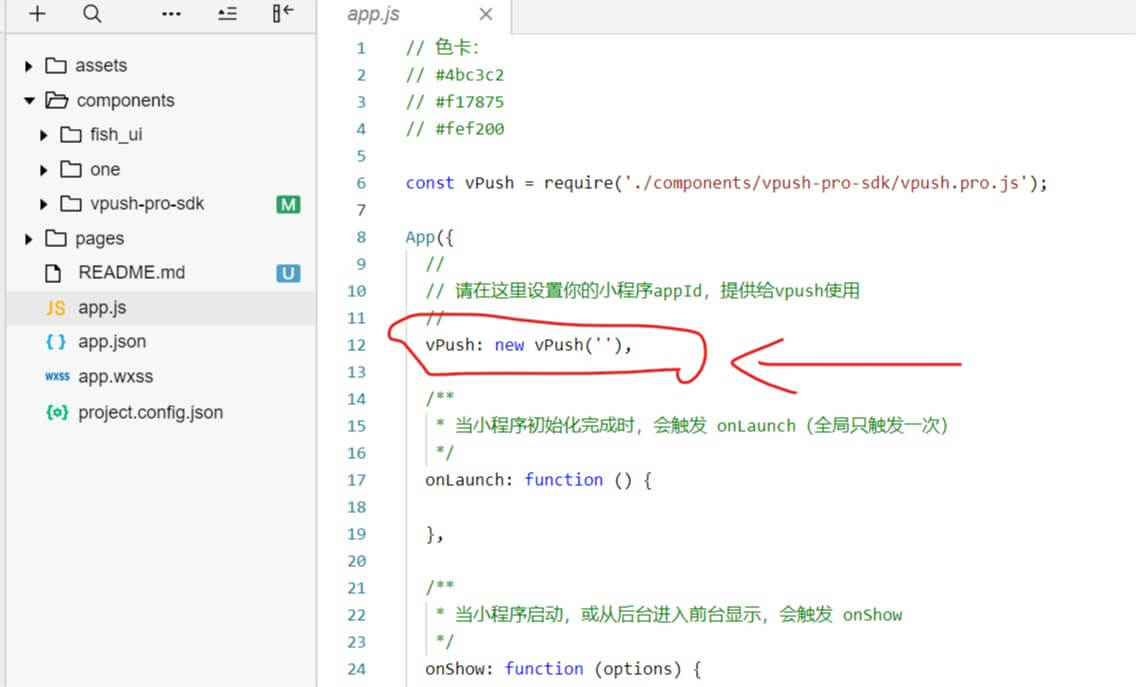
Task: Click the JS icon of app.js
Action: click(x=56, y=308)
